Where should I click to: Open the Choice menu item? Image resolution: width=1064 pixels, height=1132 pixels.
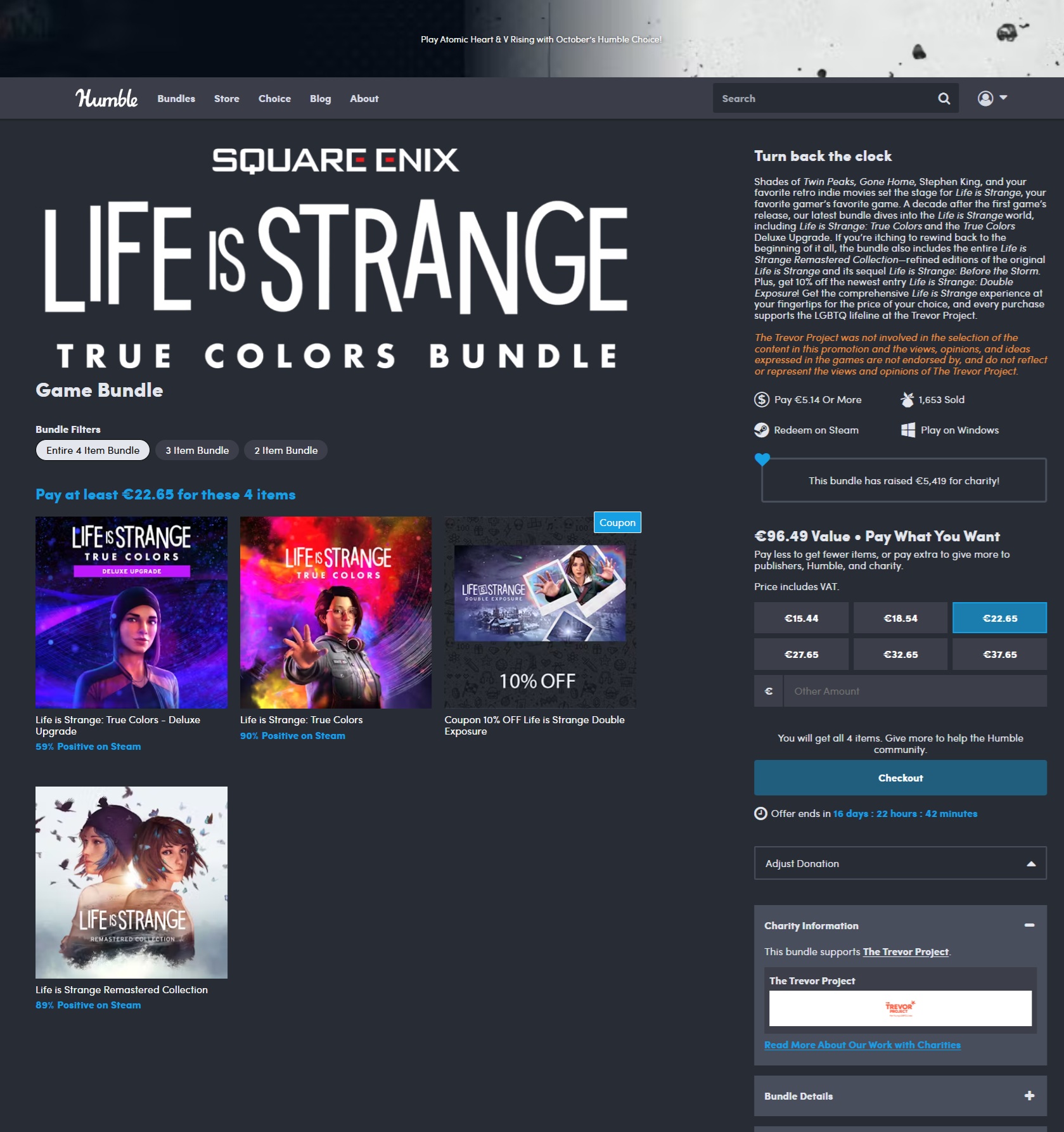click(x=274, y=99)
